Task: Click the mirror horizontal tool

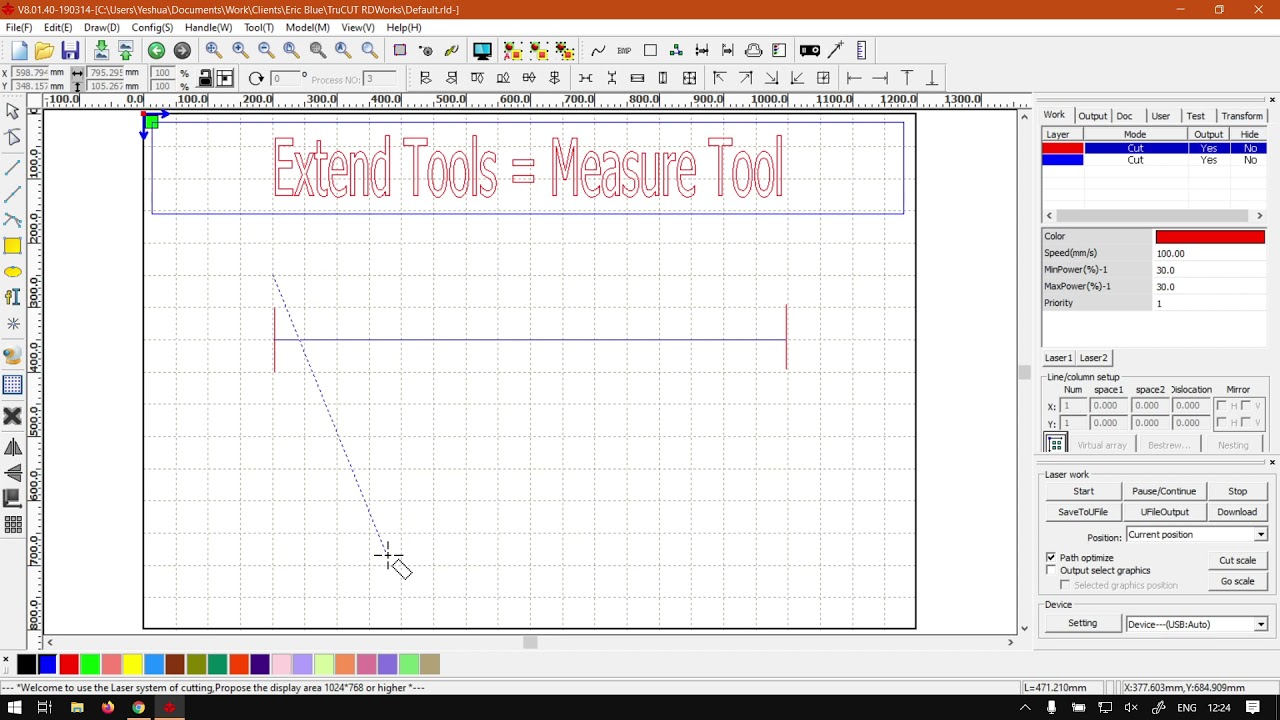Action: coord(13,447)
